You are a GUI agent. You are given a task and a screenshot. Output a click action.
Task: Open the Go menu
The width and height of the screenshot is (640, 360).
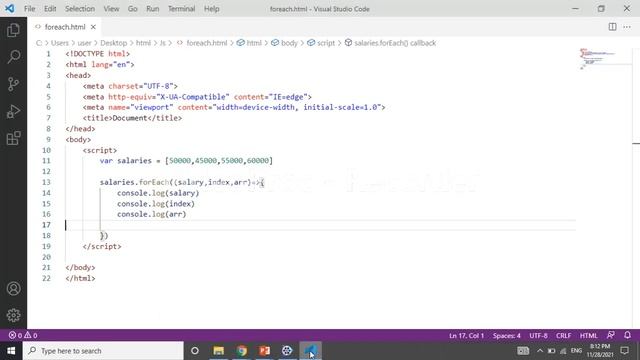[x=133, y=9]
